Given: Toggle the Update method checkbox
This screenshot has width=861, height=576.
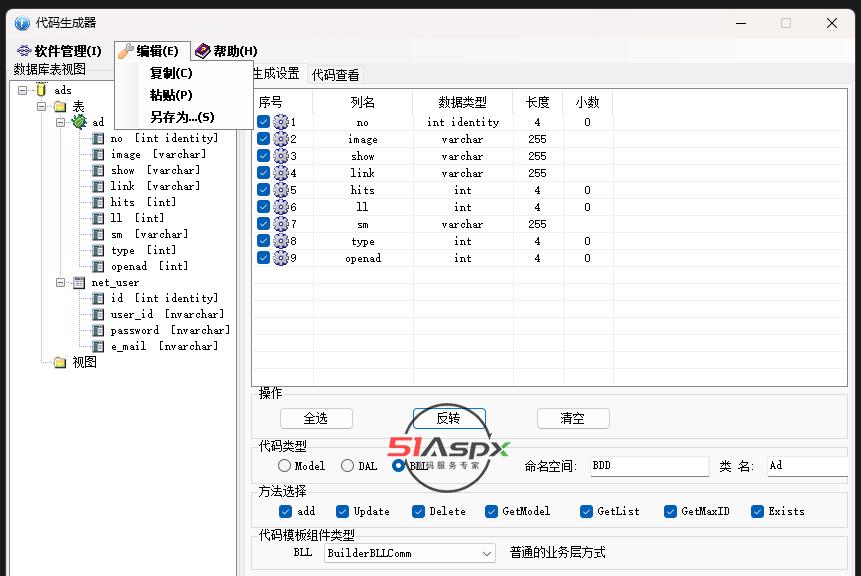Looking at the screenshot, I should click(x=343, y=511).
